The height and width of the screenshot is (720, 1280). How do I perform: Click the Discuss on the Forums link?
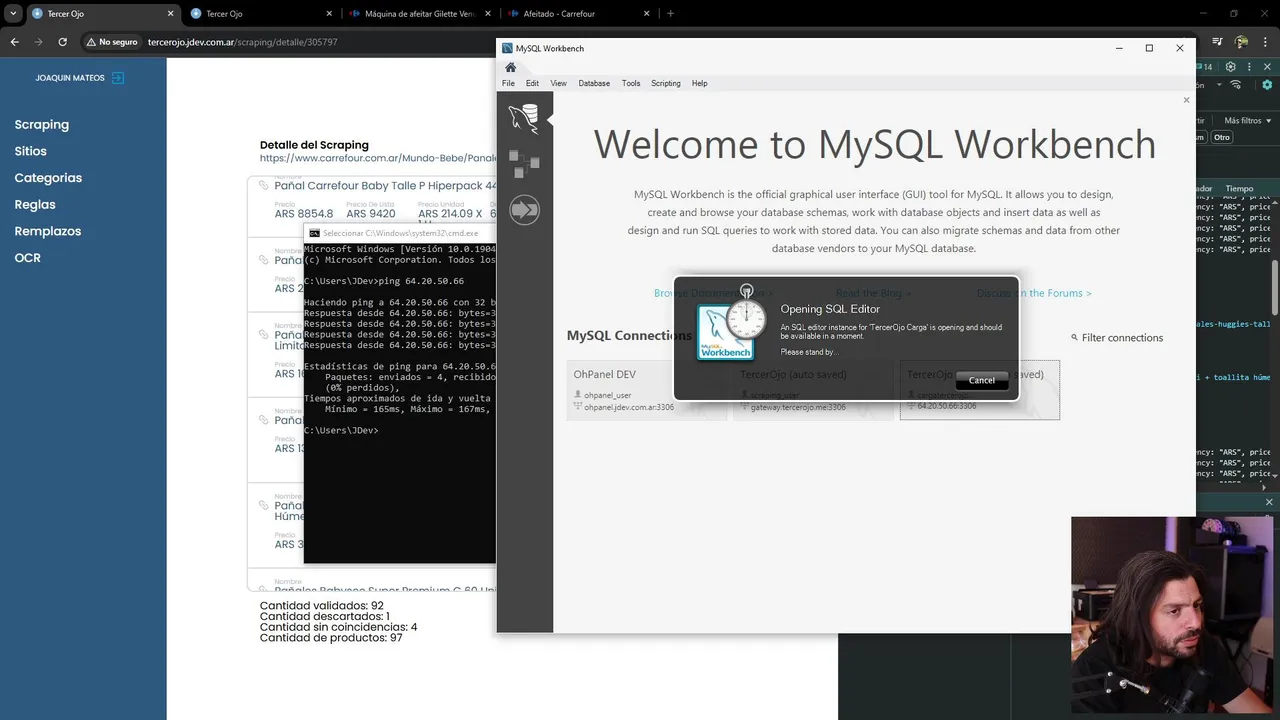1034,293
